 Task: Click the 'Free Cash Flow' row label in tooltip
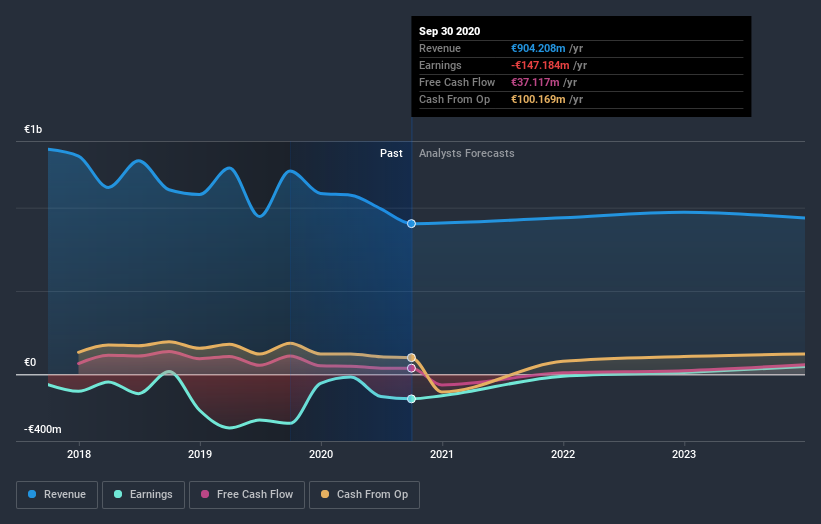point(457,82)
